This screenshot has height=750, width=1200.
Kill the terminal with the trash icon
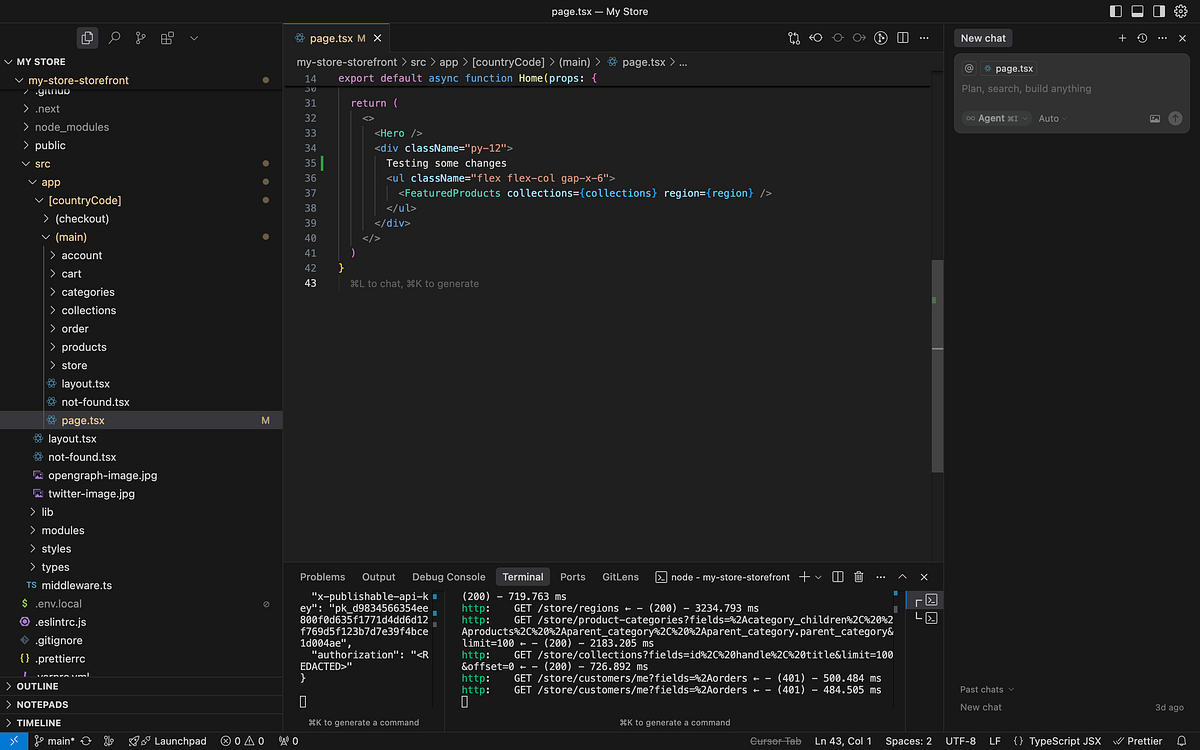[x=858, y=577]
